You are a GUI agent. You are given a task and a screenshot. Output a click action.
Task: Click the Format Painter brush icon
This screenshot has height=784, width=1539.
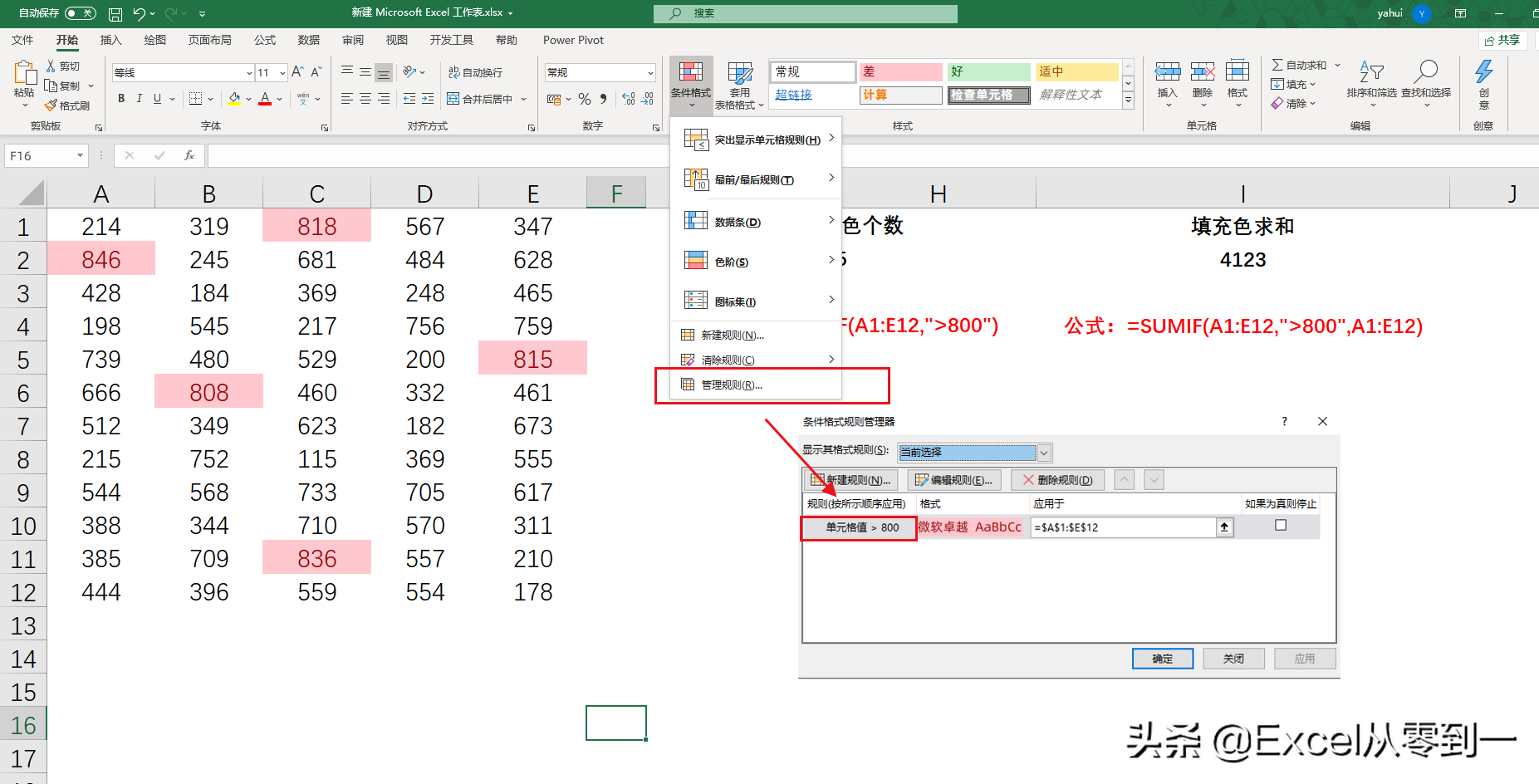tap(51, 105)
